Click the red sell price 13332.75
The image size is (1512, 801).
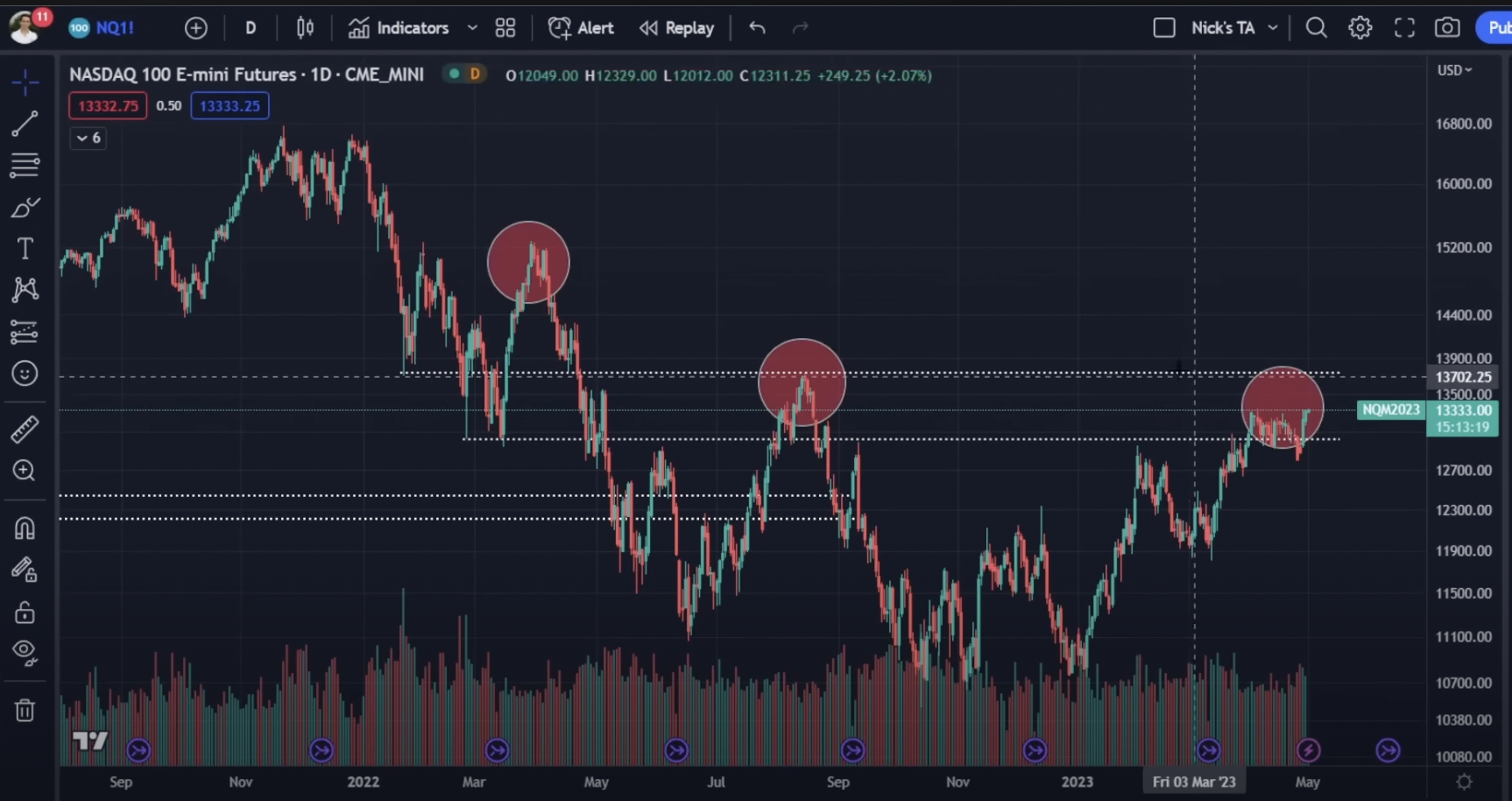tap(108, 106)
